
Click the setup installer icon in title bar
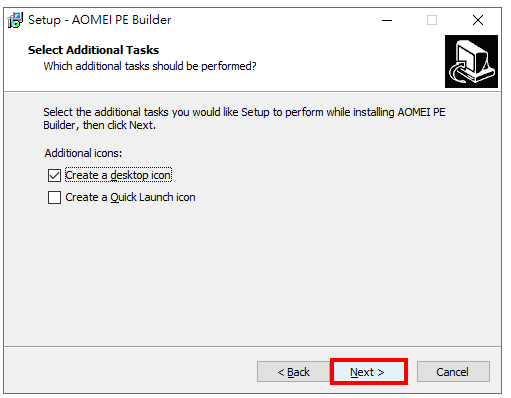pos(15,20)
